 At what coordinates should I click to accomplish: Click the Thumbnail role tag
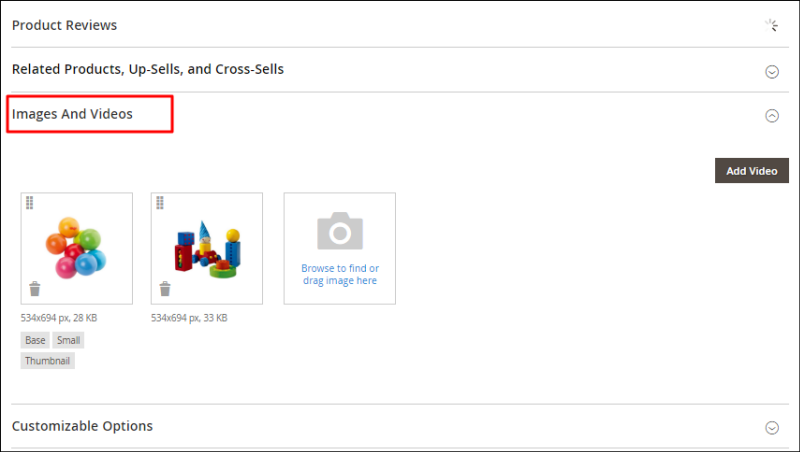(x=47, y=361)
